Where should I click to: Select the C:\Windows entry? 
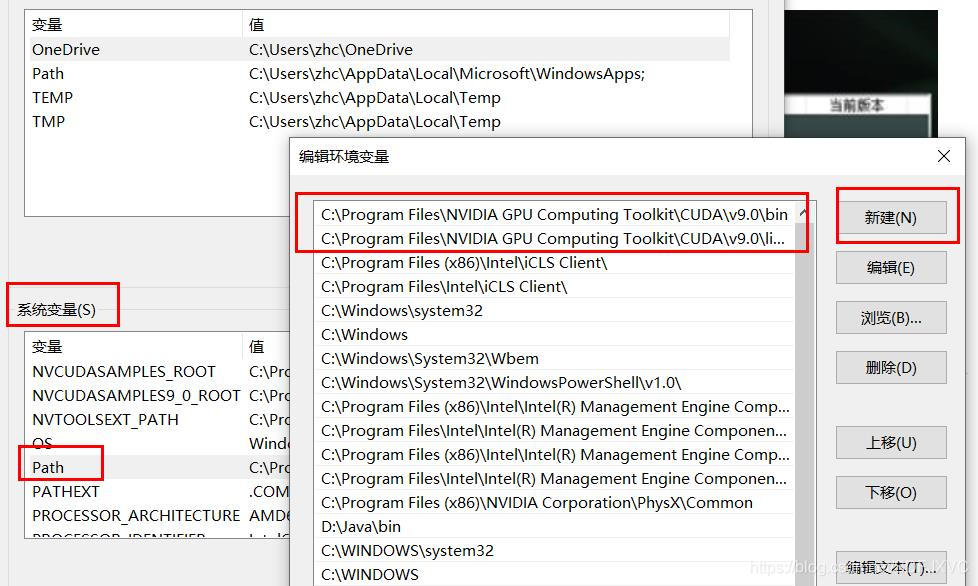click(x=554, y=335)
